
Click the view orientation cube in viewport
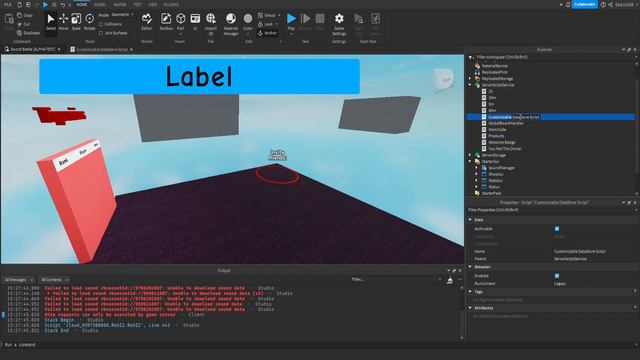click(444, 80)
